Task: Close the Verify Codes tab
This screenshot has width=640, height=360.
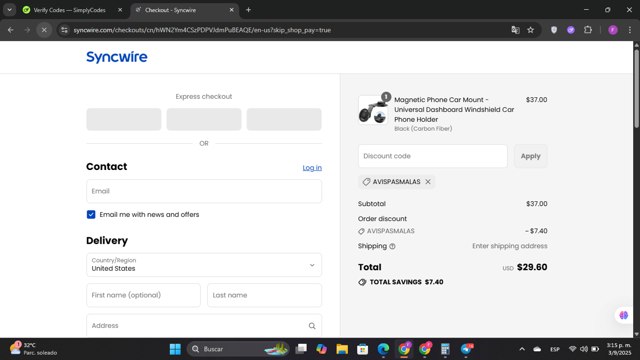Action: (x=120, y=10)
